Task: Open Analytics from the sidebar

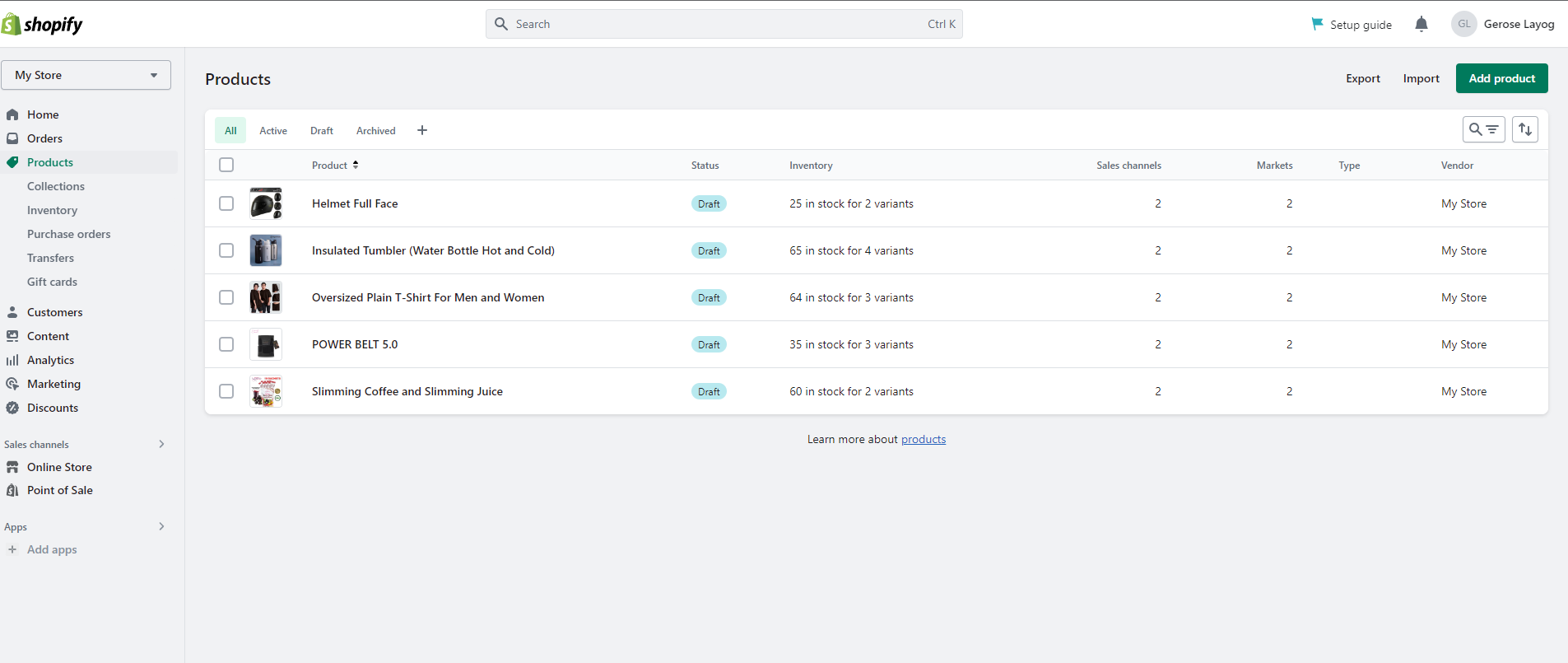Action: click(50, 360)
